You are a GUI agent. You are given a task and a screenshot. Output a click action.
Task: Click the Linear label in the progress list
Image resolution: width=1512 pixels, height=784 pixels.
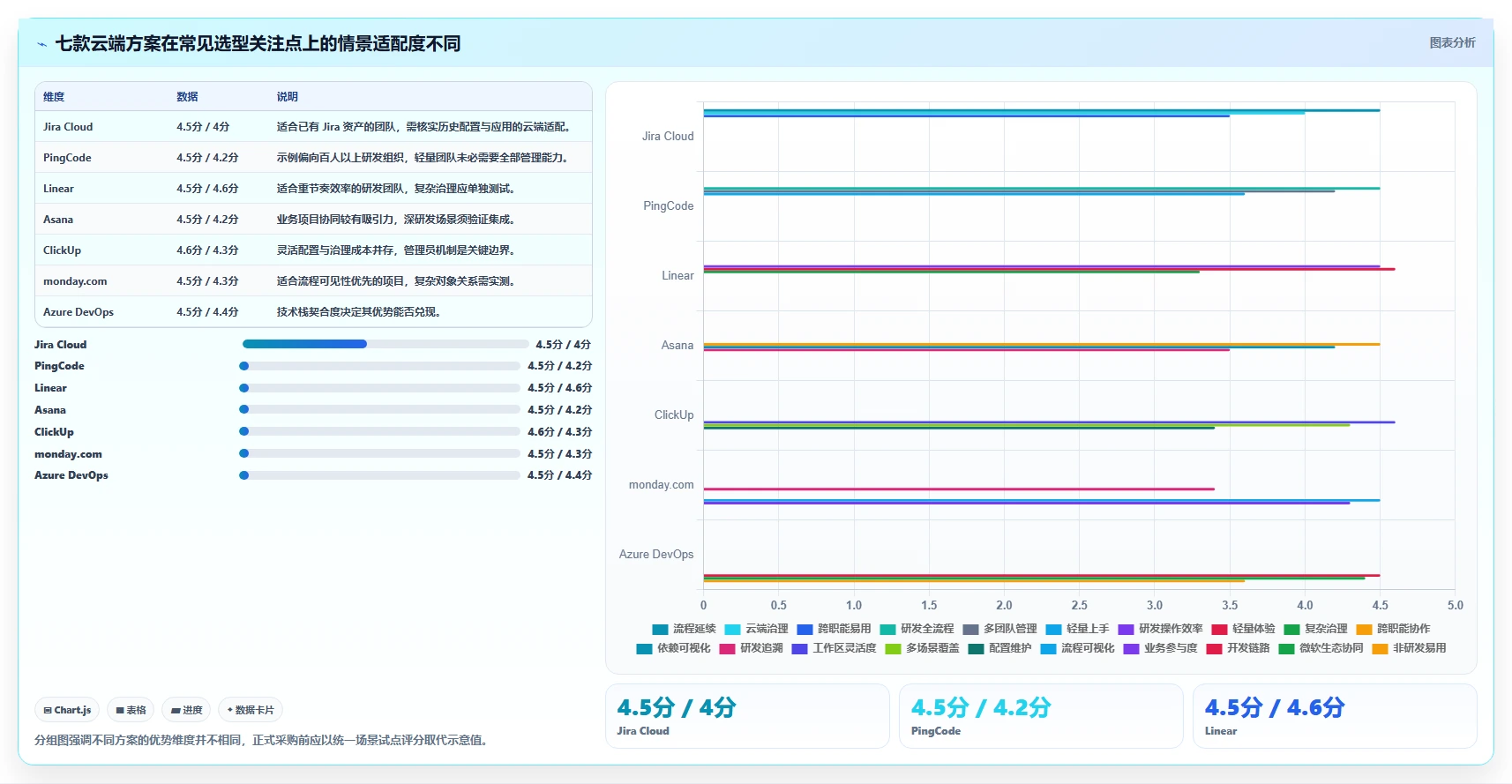(50, 388)
